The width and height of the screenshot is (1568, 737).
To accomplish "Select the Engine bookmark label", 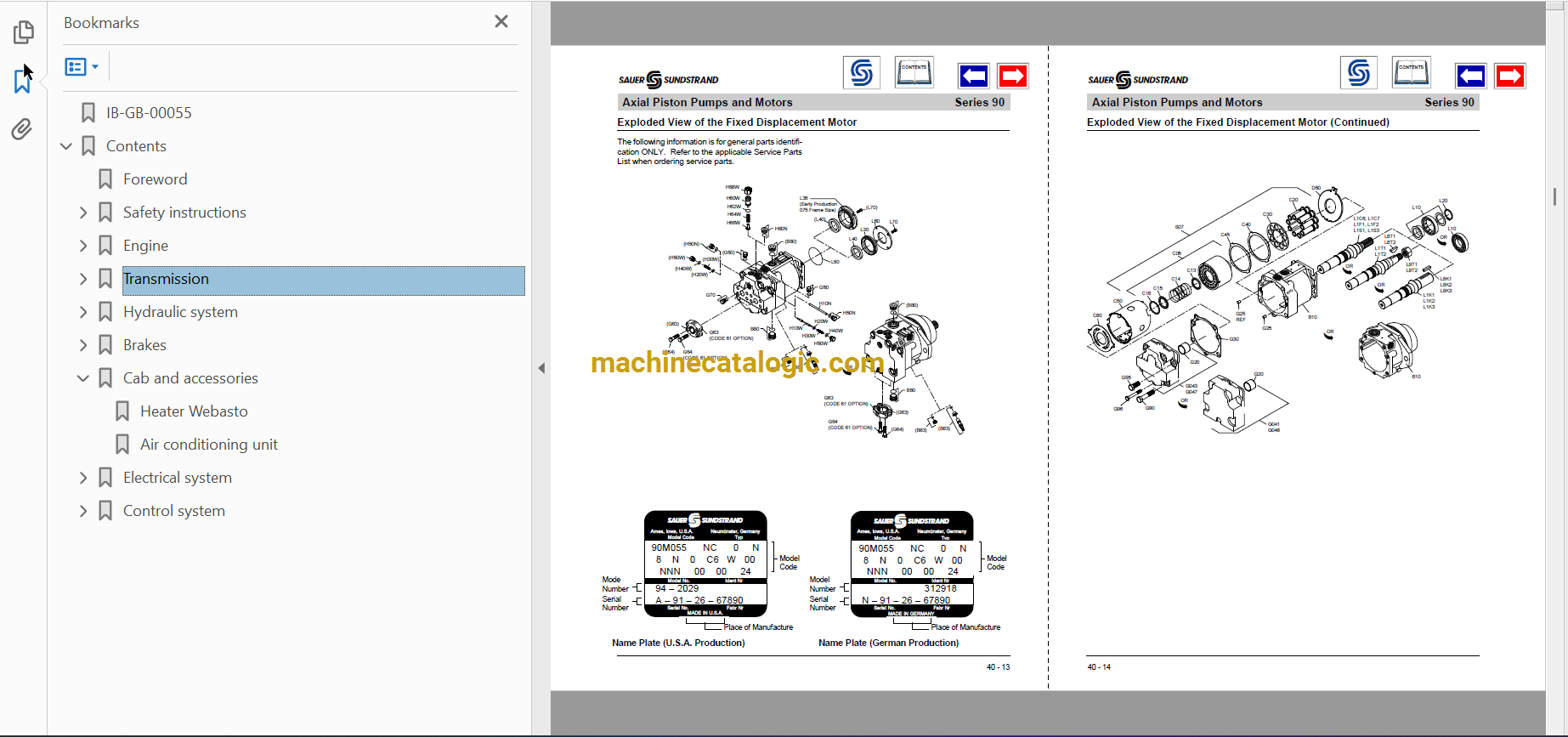I will tap(145, 246).
